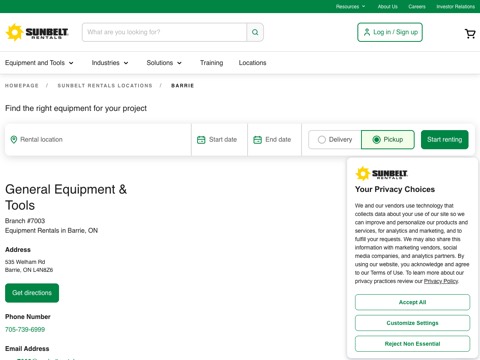Call phone number 705-739-6999
This screenshot has height=360, width=480.
(25, 330)
